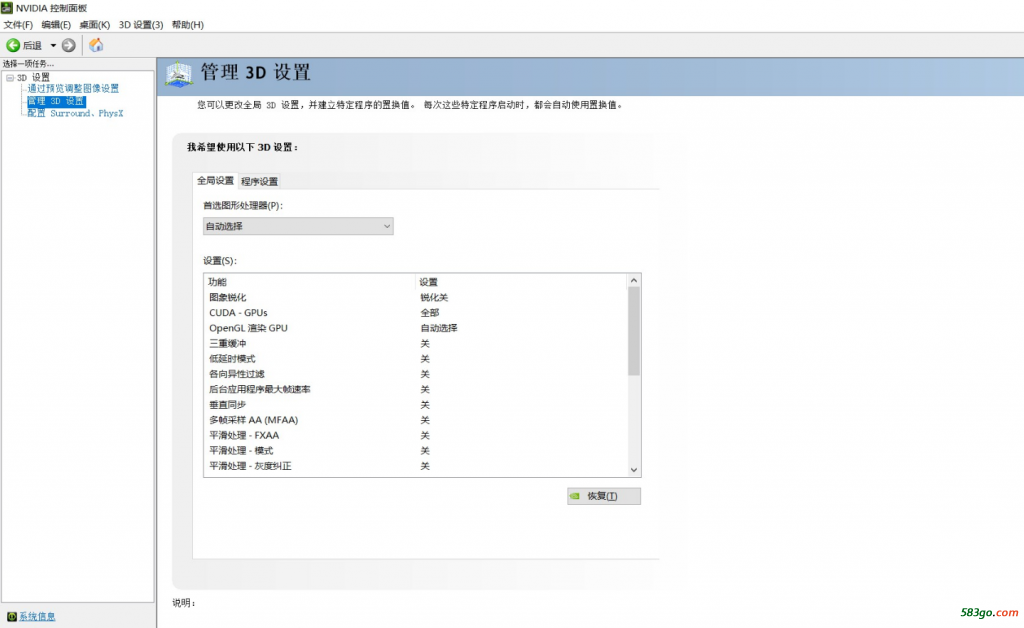Select the 各向异性过滤 setting row
1024x628 pixels.
point(415,374)
